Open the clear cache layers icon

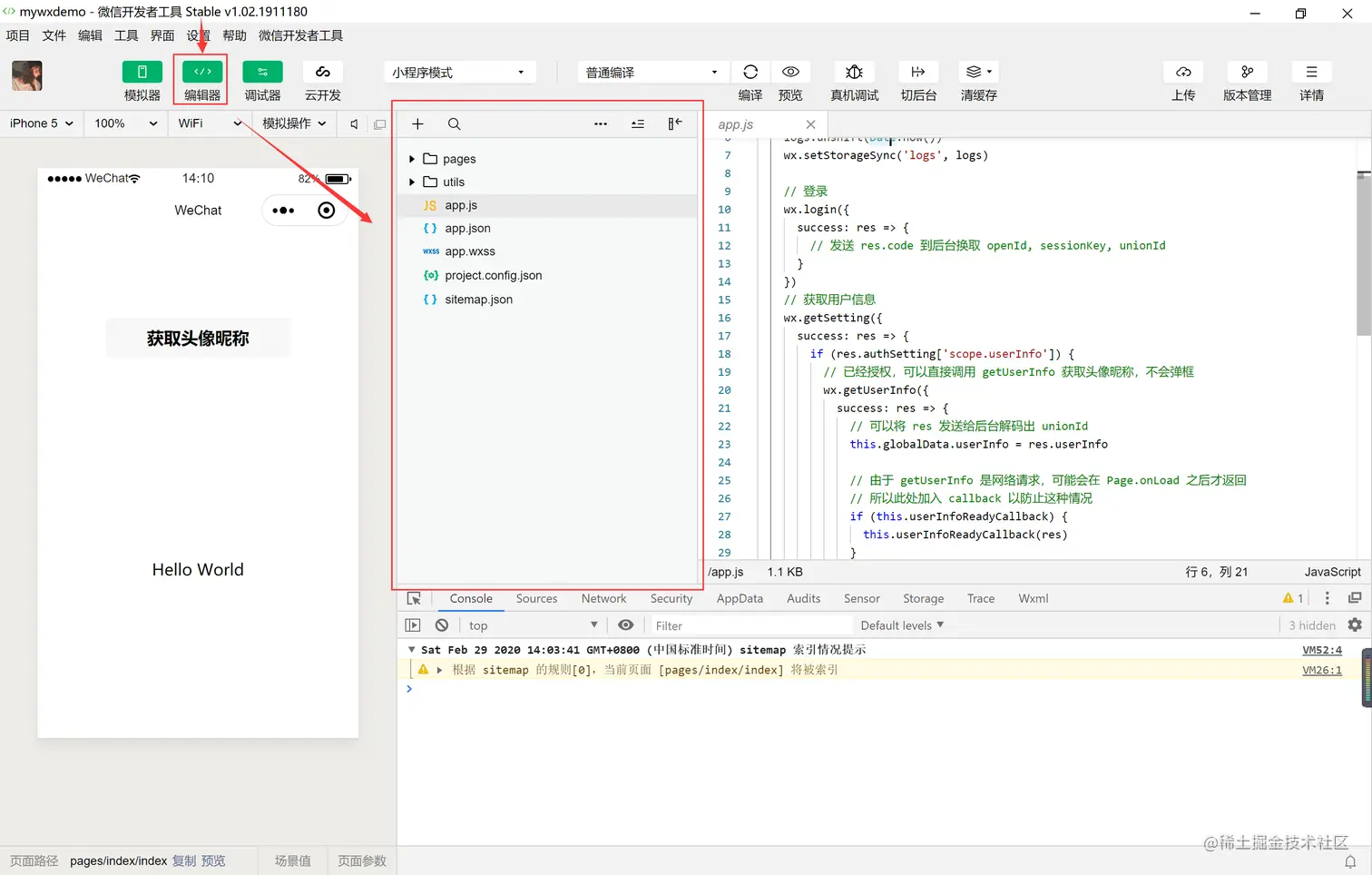click(x=978, y=72)
